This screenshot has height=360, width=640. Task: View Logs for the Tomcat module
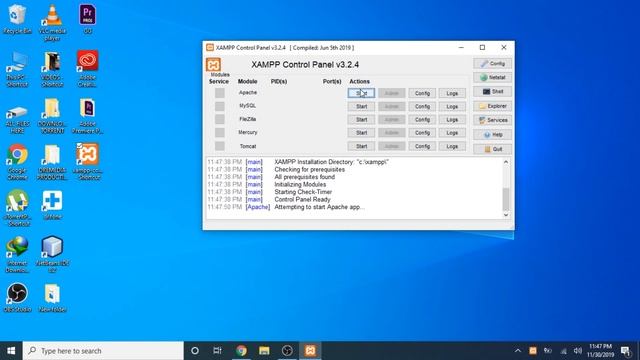tap(452, 146)
